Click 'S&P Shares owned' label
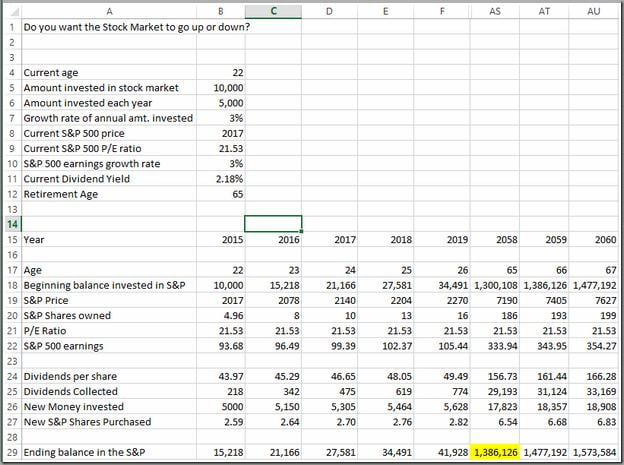Screen dimensions: 624x465 click(x=67, y=316)
